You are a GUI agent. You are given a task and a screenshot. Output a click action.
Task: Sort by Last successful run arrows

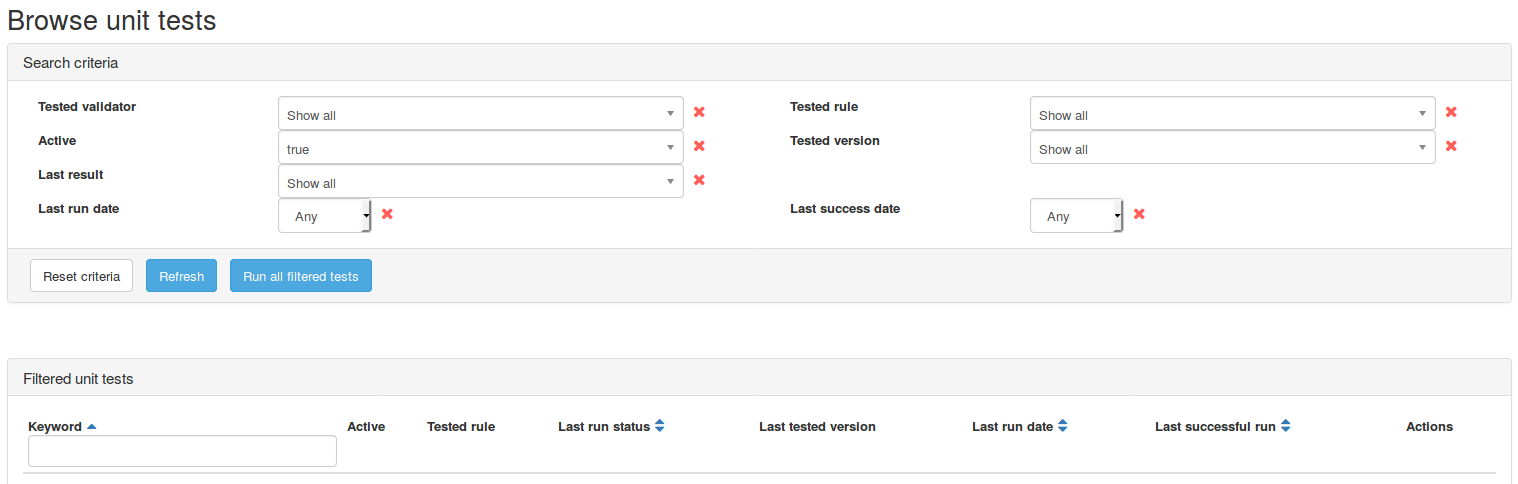tap(1285, 427)
